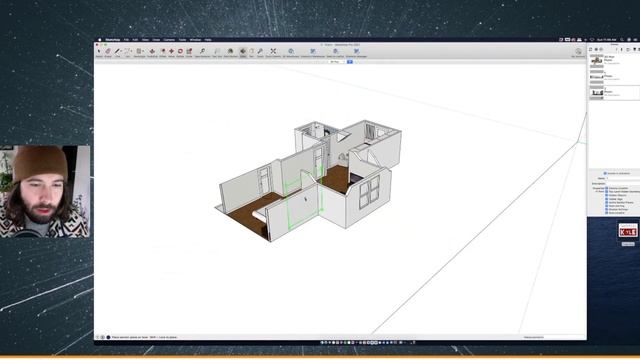The image size is (640, 360).
Task: Toggle Visible Tags checkbox
Action: (607, 199)
